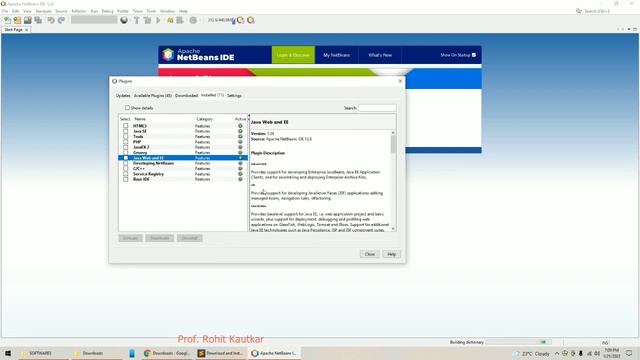Click the blue phone icon in taskbar

pos(132,353)
